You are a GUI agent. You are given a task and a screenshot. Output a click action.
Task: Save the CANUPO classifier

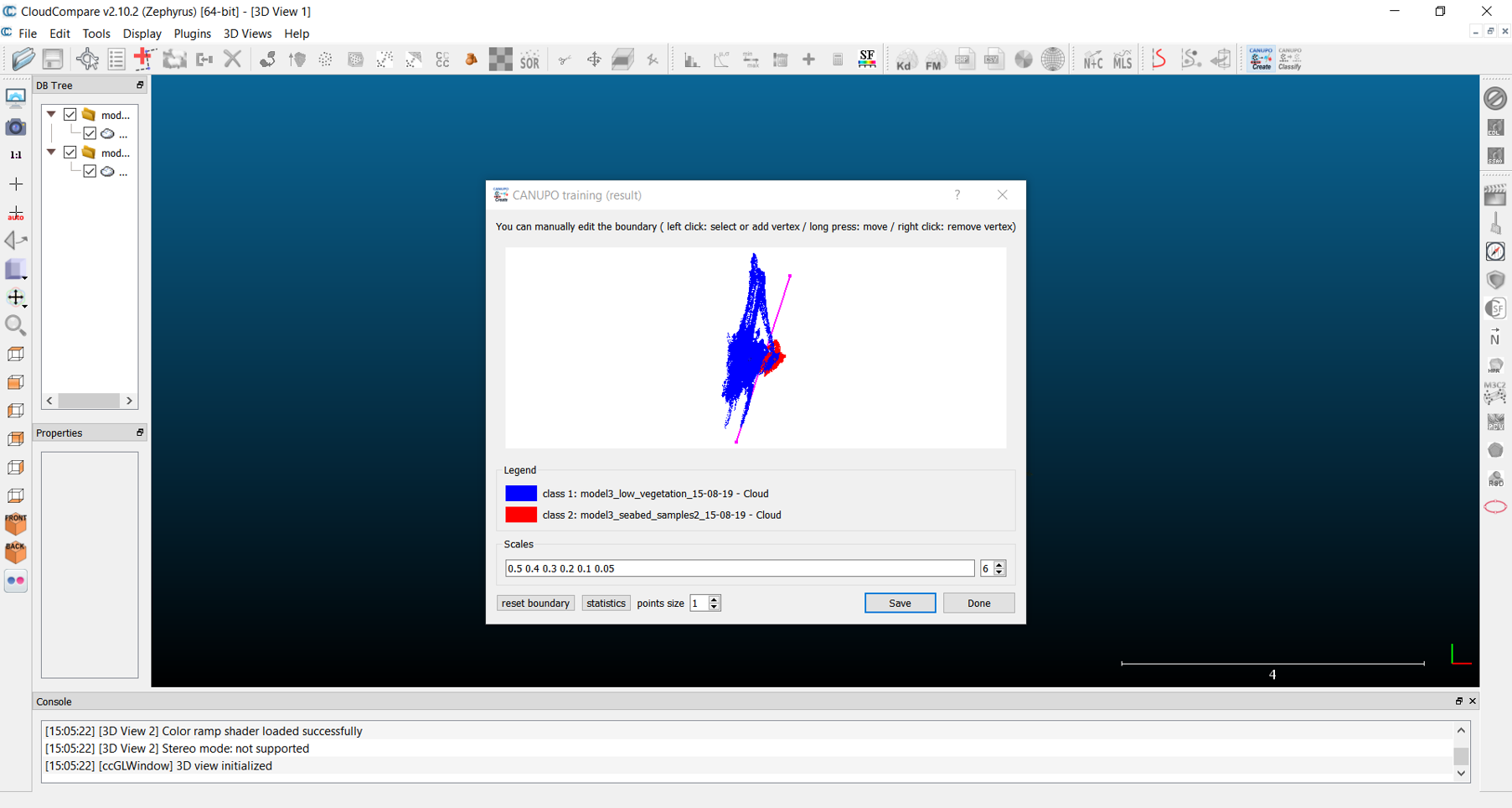coord(900,603)
